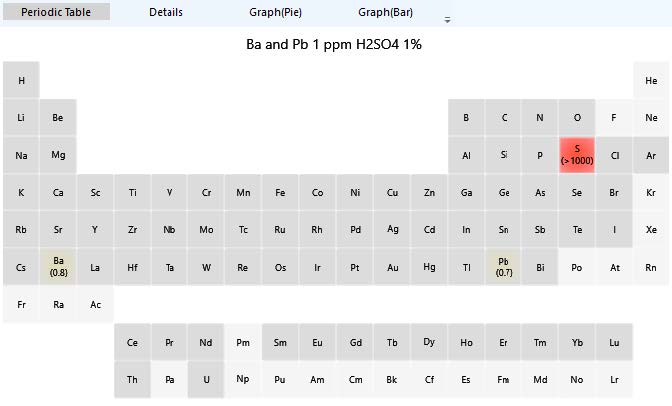Screen dimensions: 672x406
Task: Switch to the Graph(Bar) tab
Action: pyautogui.click(x=386, y=13)
